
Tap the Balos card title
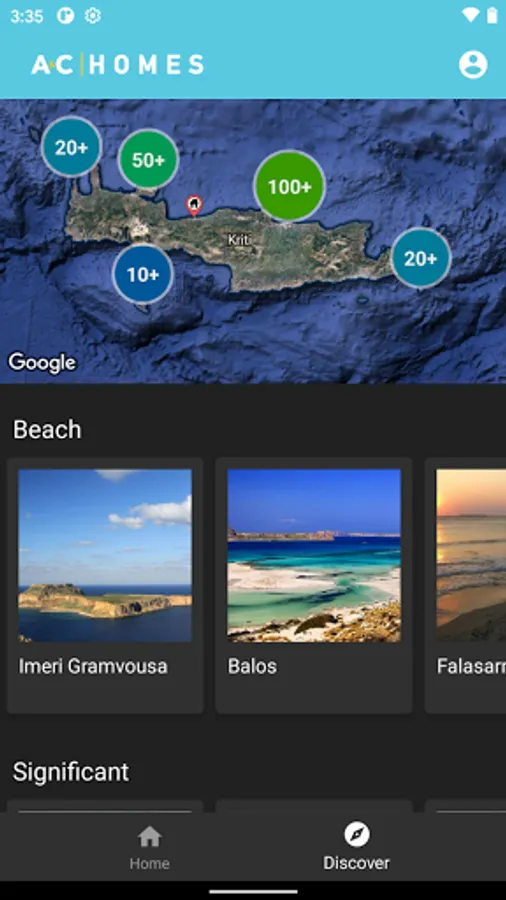[252, 666]
